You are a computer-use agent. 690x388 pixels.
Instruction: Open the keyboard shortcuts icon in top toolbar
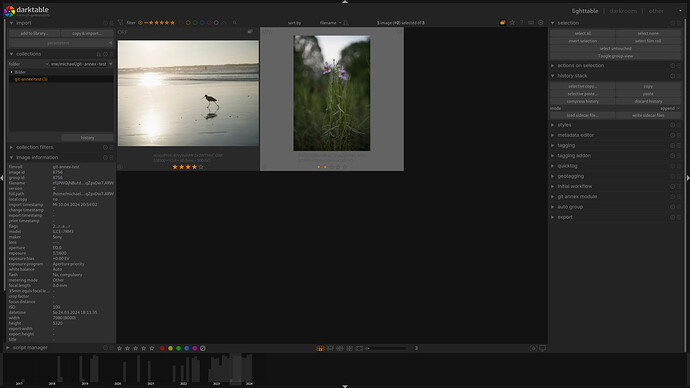point(531,22)
